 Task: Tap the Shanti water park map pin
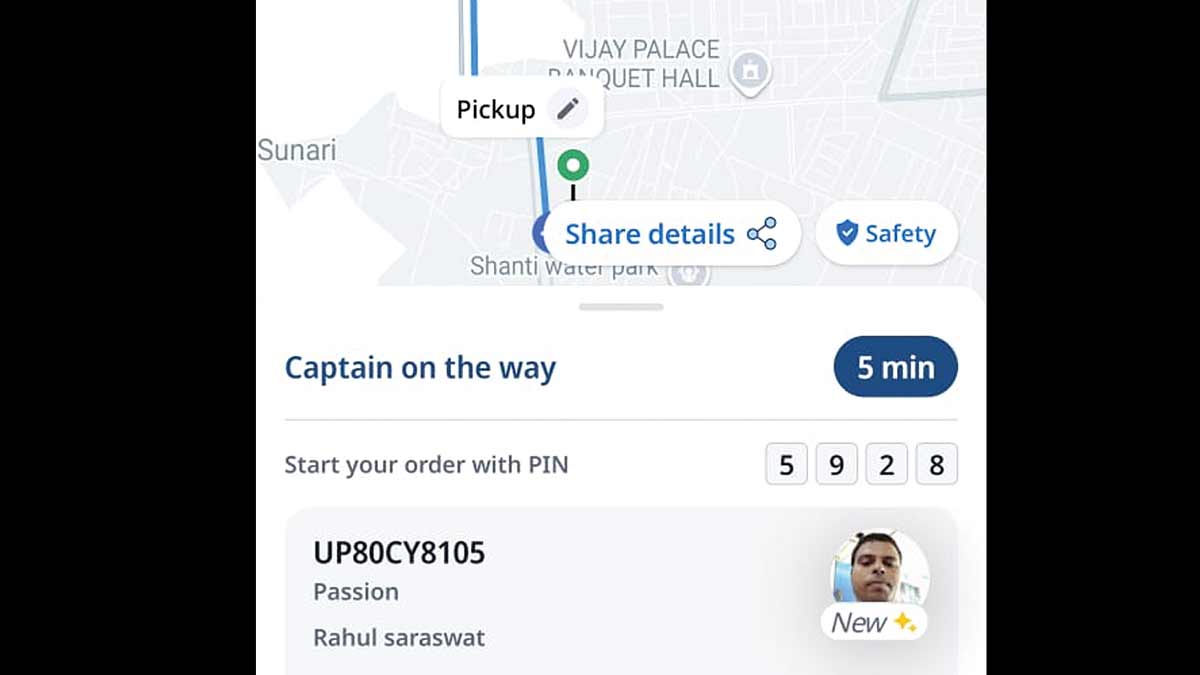[x=690, y=271]
